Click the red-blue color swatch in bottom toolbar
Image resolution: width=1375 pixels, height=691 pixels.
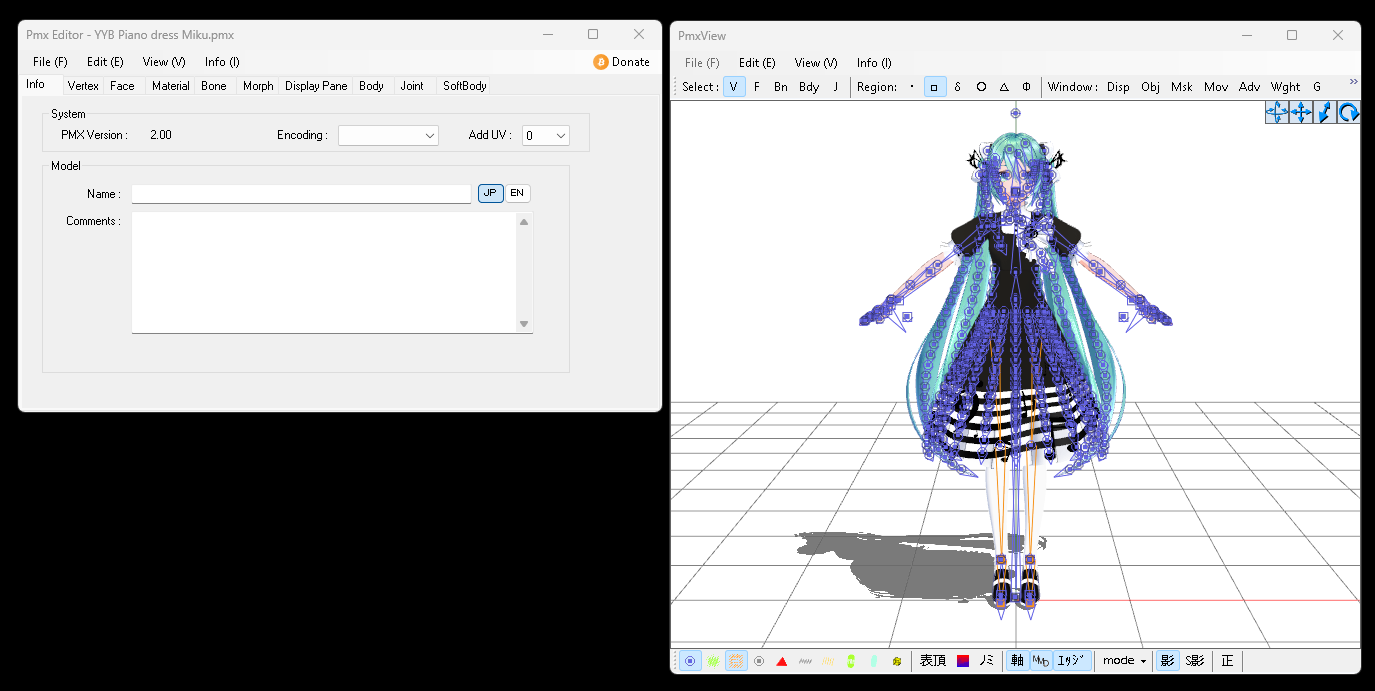pyautogui.click(x=963, y=661)
